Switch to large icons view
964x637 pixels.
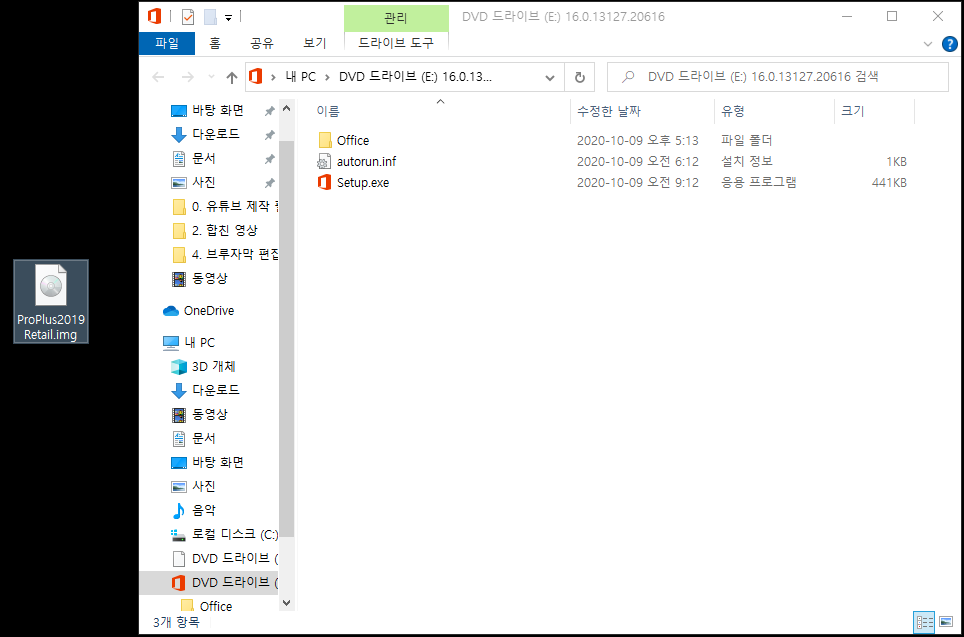[946, 622]
